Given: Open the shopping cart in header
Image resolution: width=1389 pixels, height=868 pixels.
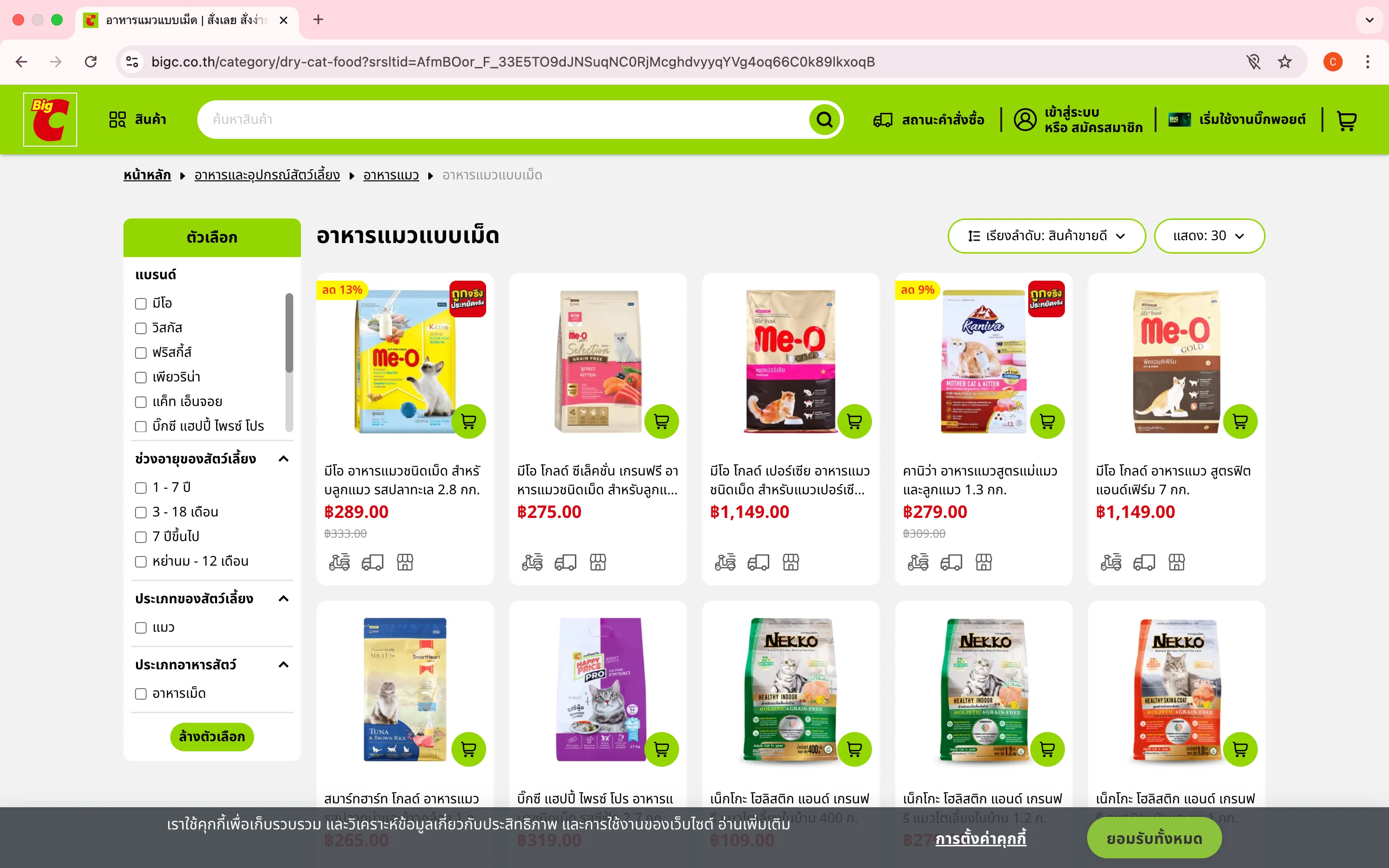Looking at the screenshot, I should [1347, 120].
